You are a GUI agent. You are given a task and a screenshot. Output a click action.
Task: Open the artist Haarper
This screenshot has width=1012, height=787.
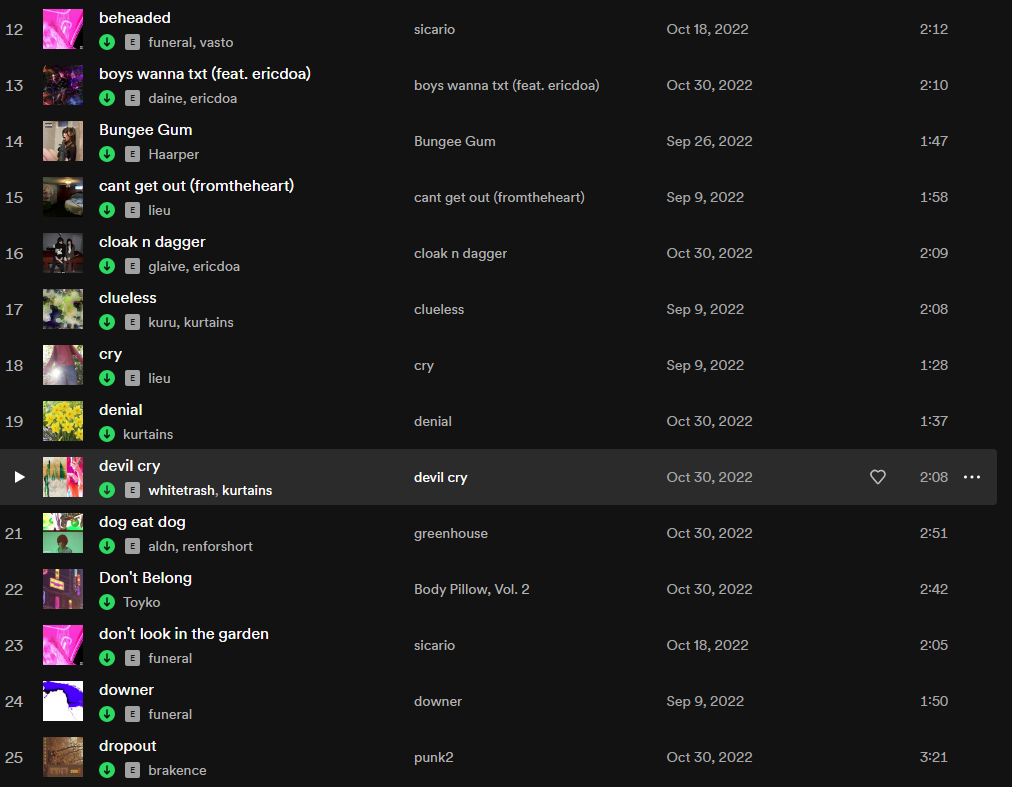(x=173, y=154)
